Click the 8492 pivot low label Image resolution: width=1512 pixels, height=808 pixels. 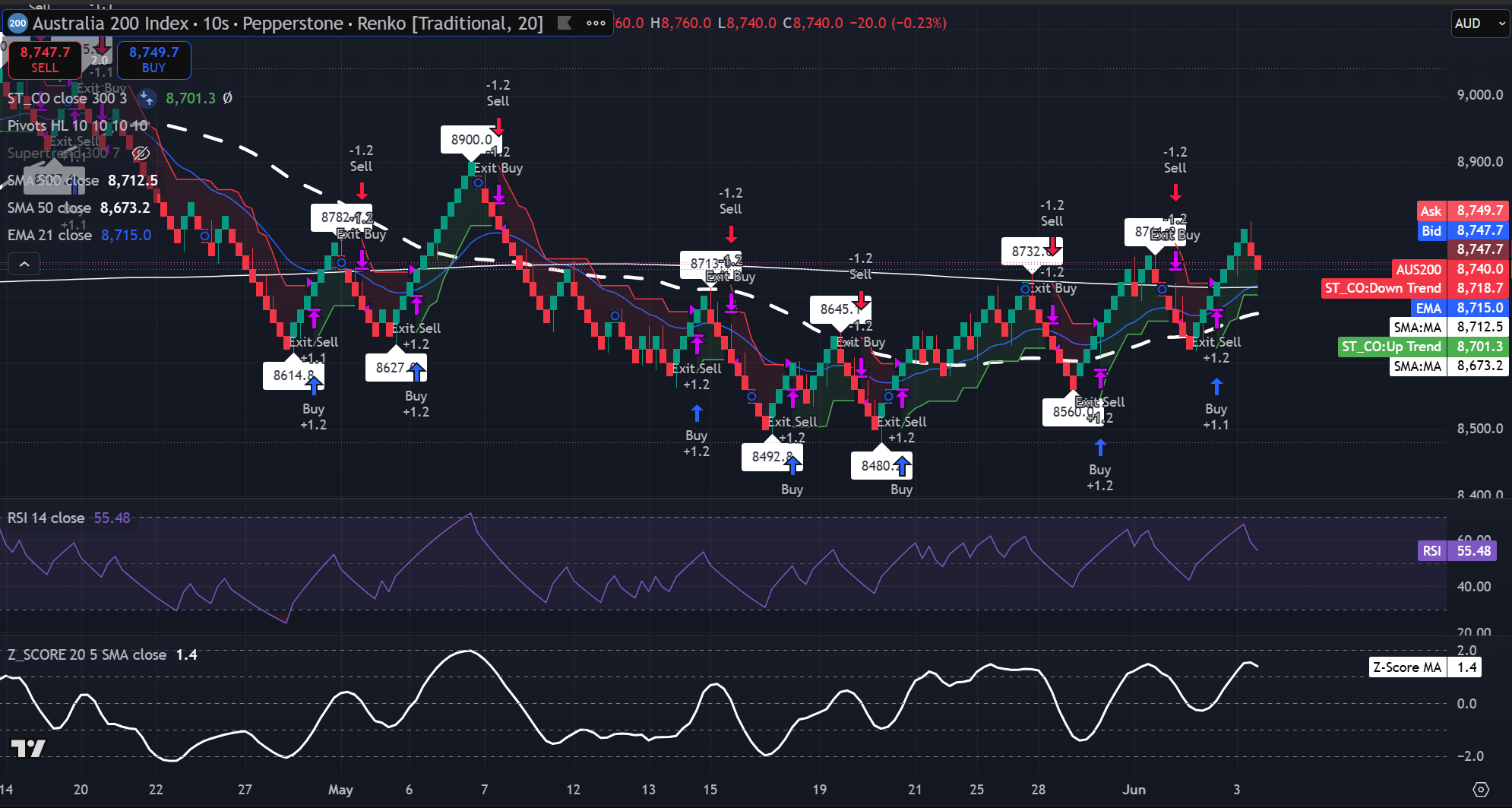pos(771,456)
